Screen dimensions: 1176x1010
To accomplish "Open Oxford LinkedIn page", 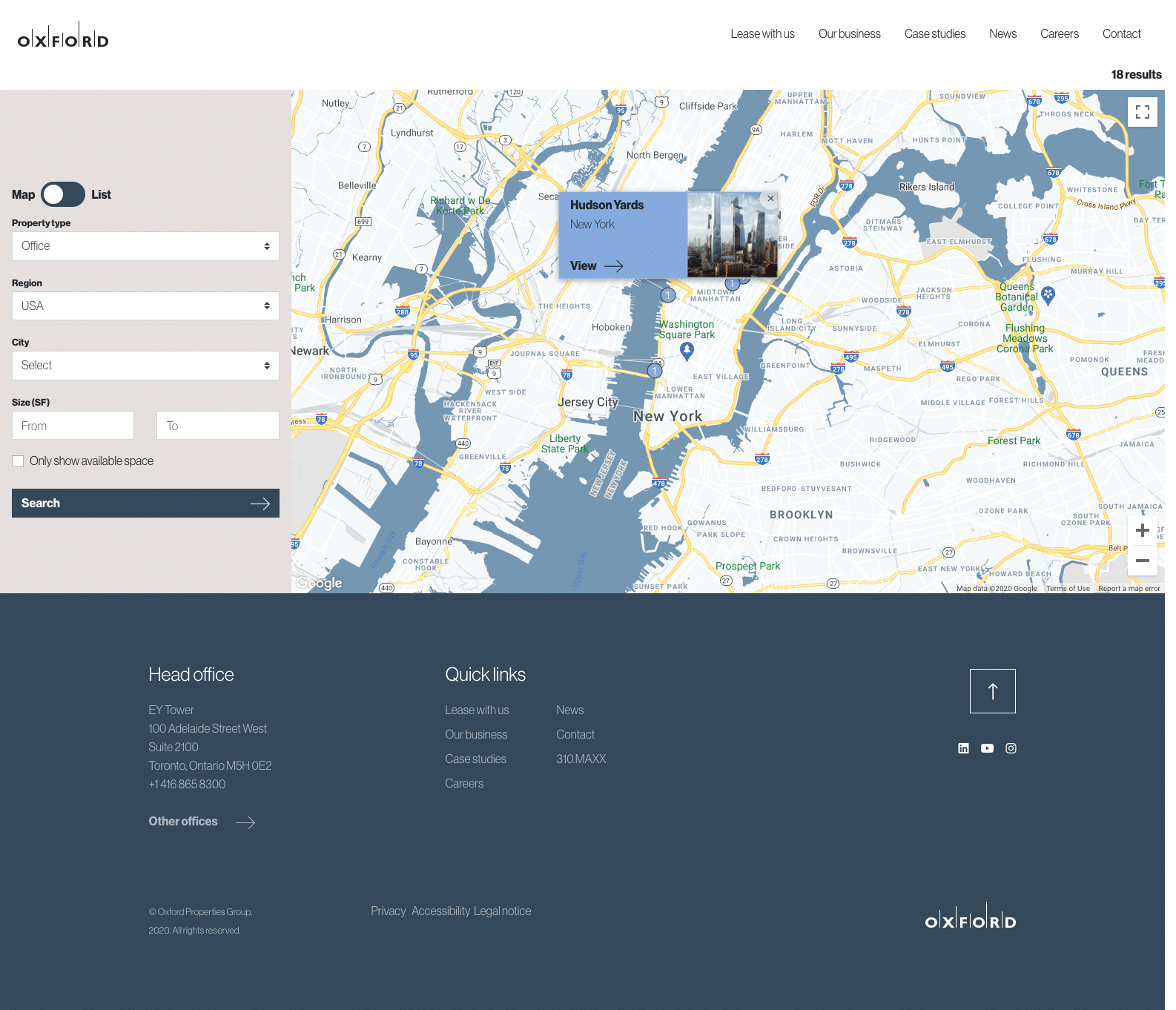I will pyautogui.click(x=963, y=748).
